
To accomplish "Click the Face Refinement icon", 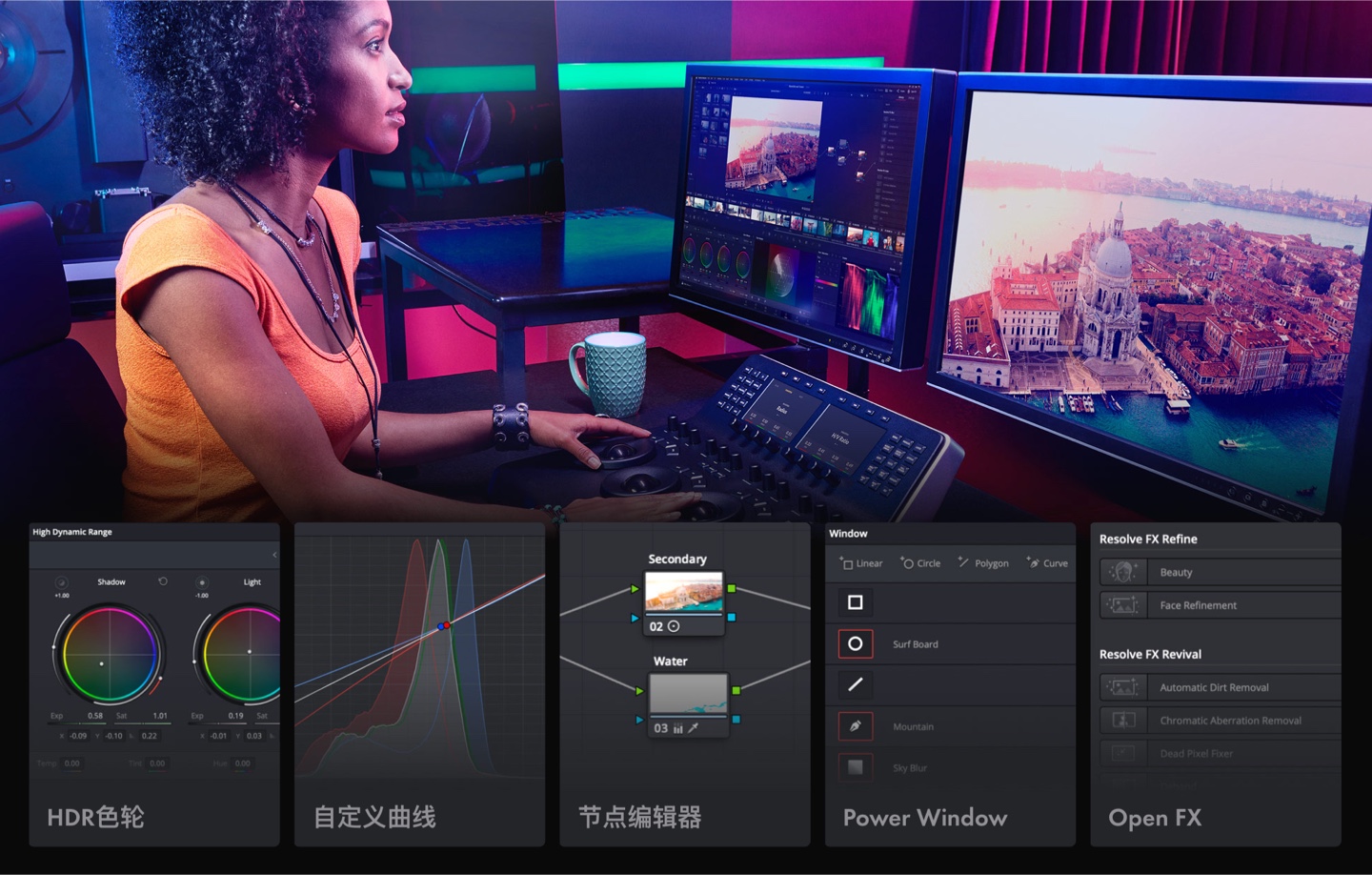I will coord(1123,605).
